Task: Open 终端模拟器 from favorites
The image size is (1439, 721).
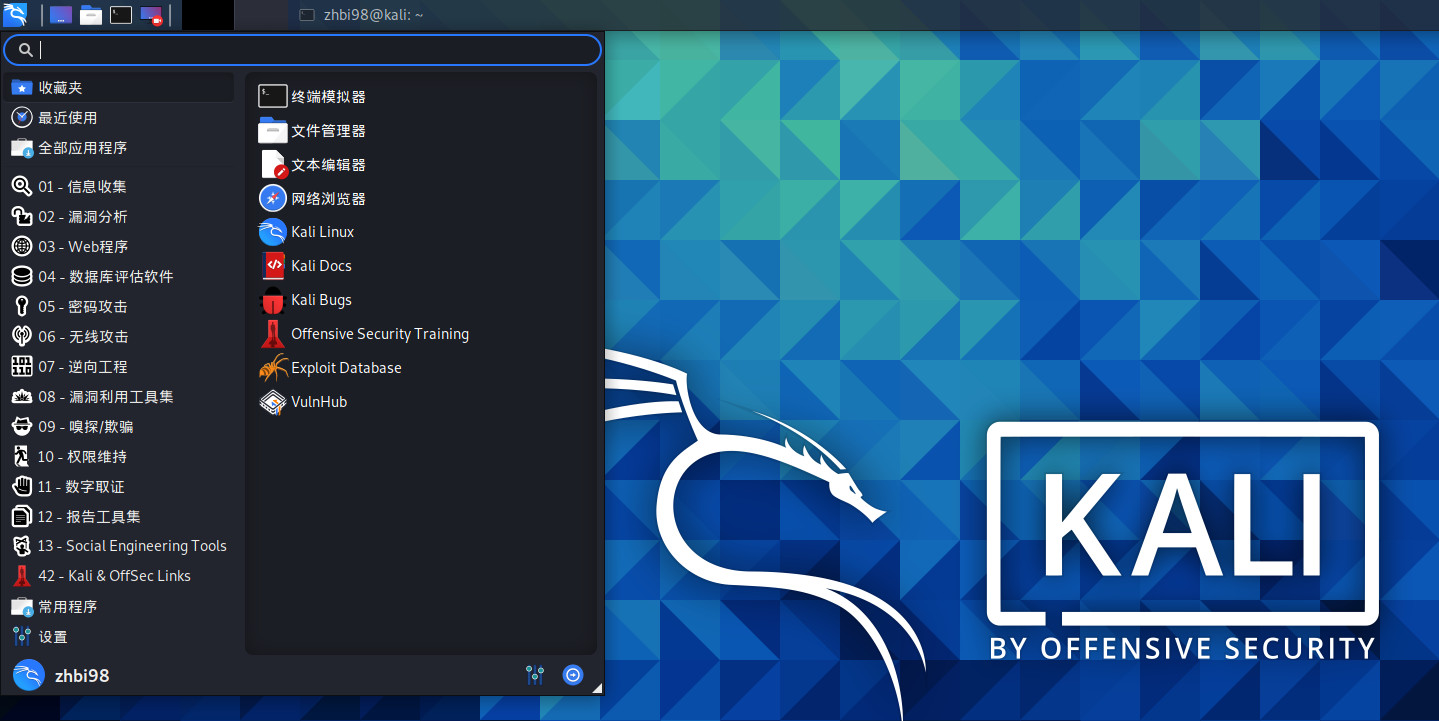Action: coord(330,95)
